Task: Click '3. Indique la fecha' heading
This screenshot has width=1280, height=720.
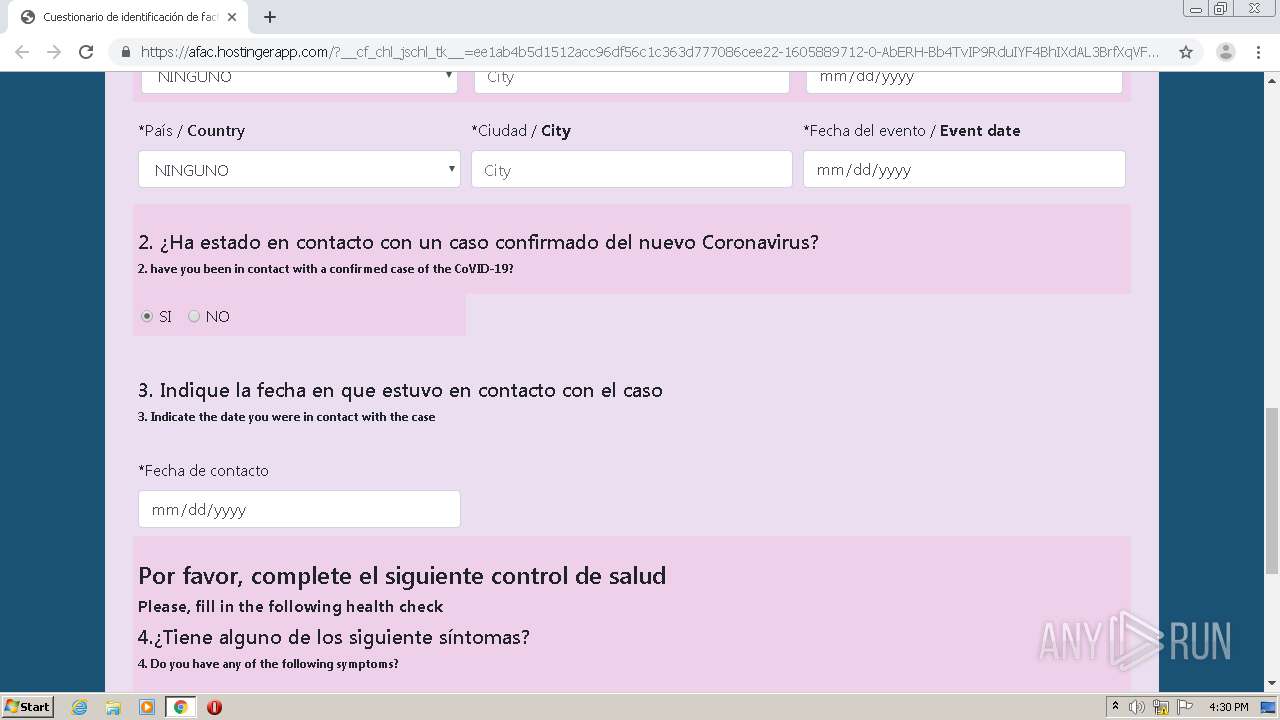Action: coord(400,390)
